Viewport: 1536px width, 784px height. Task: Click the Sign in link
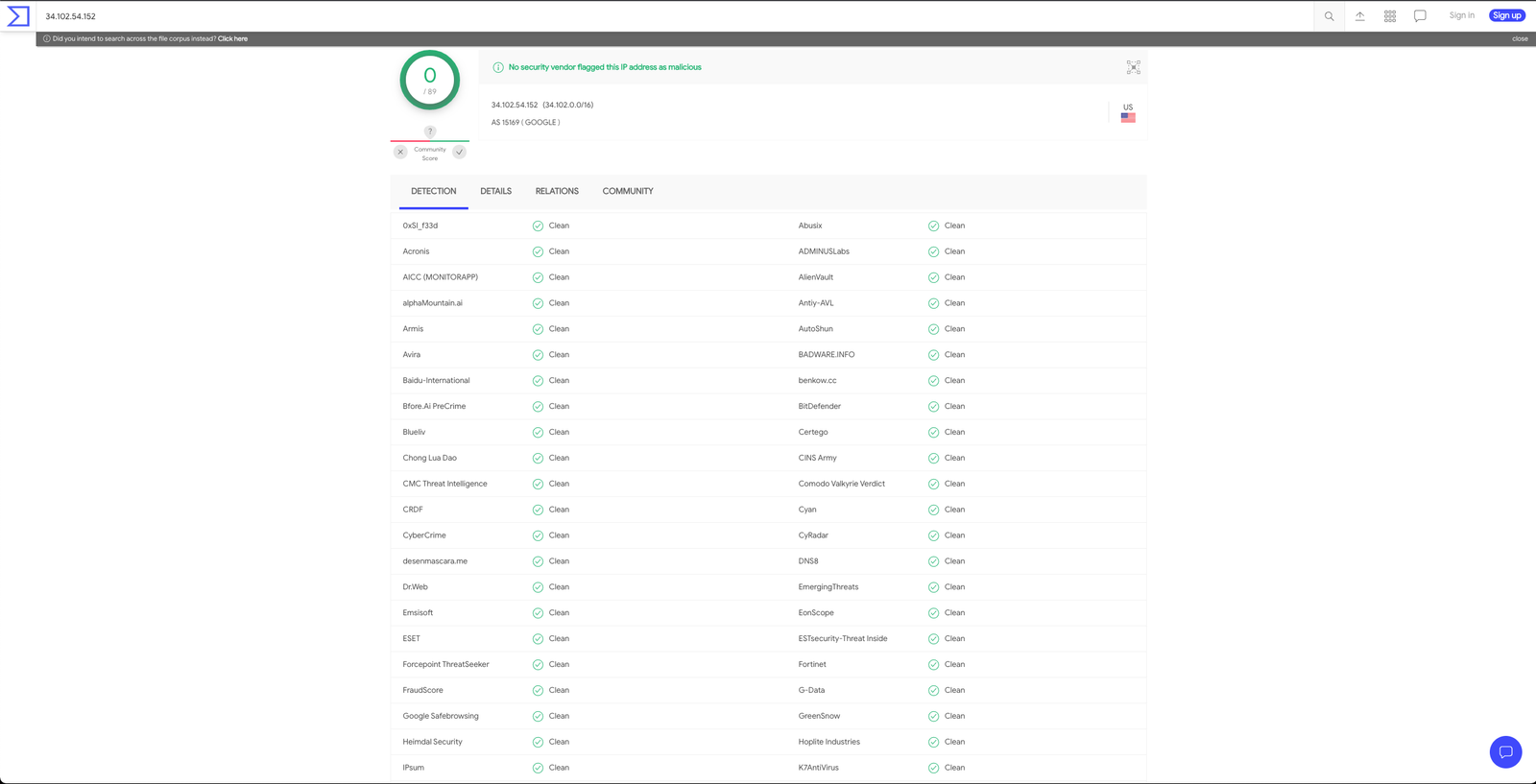click(1462, 15)
